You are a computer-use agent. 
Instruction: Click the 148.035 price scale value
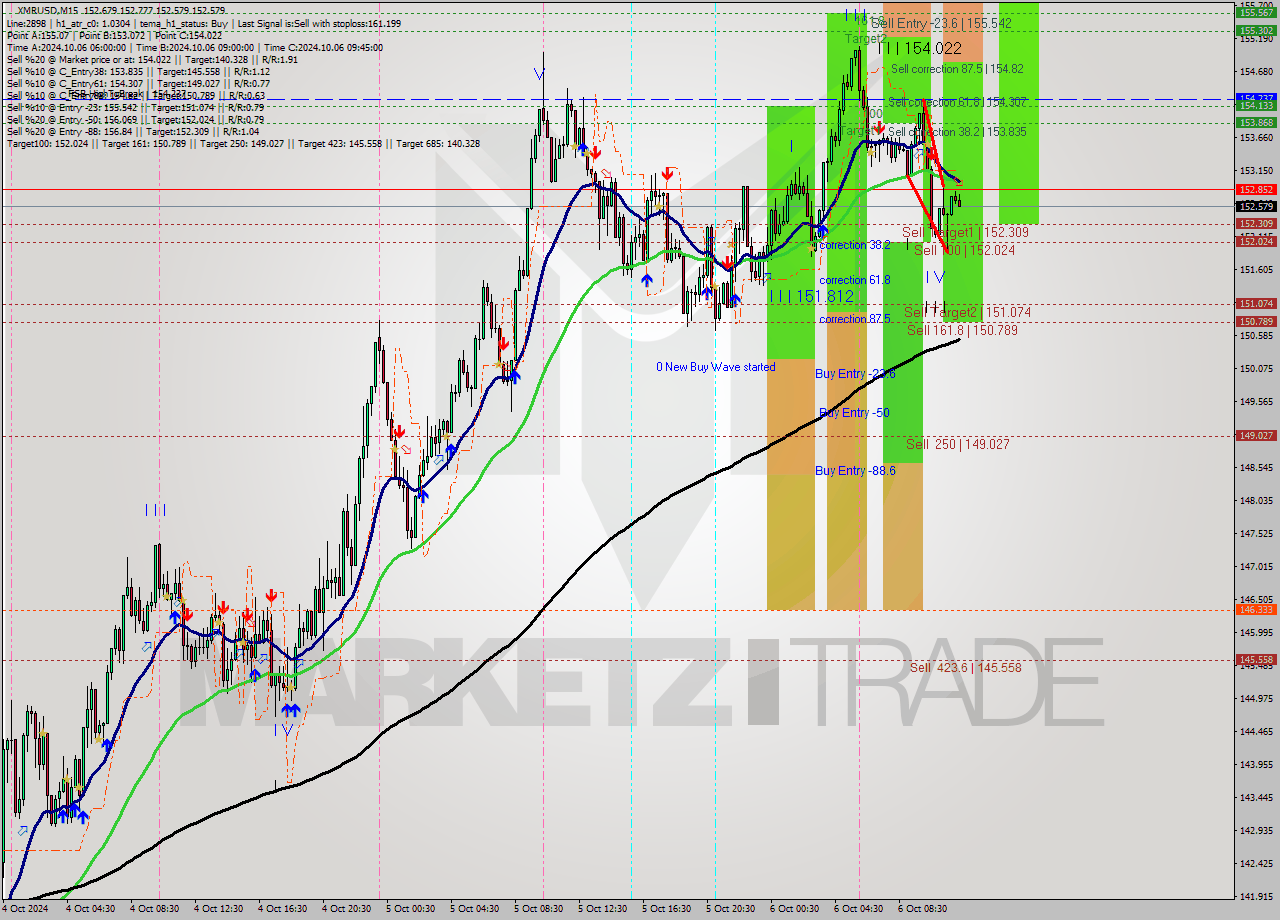coord(1257,500)
